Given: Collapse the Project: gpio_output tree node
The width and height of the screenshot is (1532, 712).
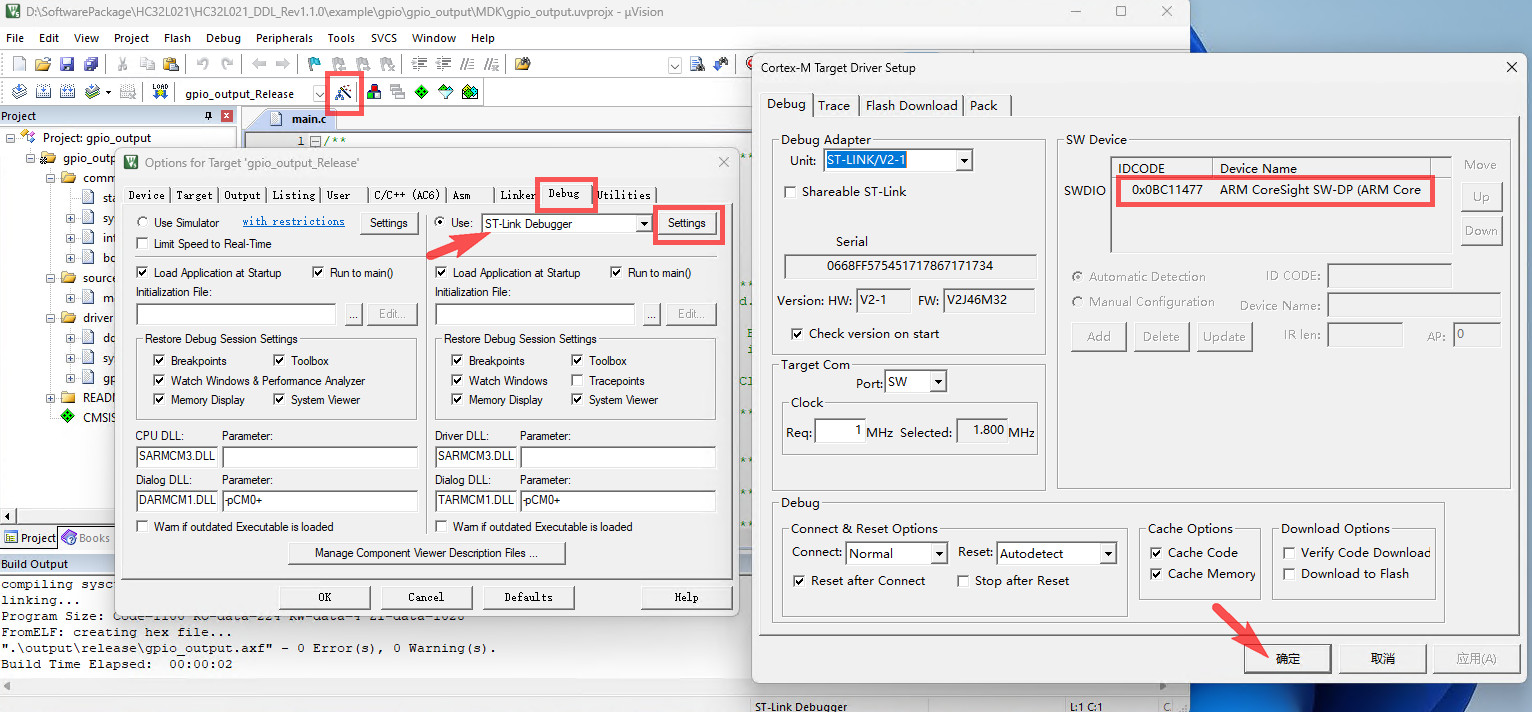Looking at the screenshot, I should tap(10, 138).
